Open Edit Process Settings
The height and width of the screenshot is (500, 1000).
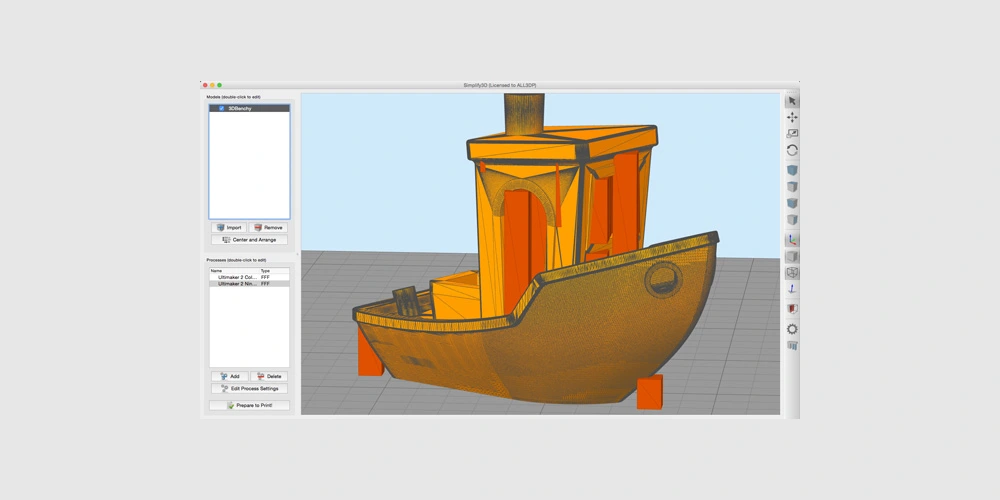click(x=249, y=388)
